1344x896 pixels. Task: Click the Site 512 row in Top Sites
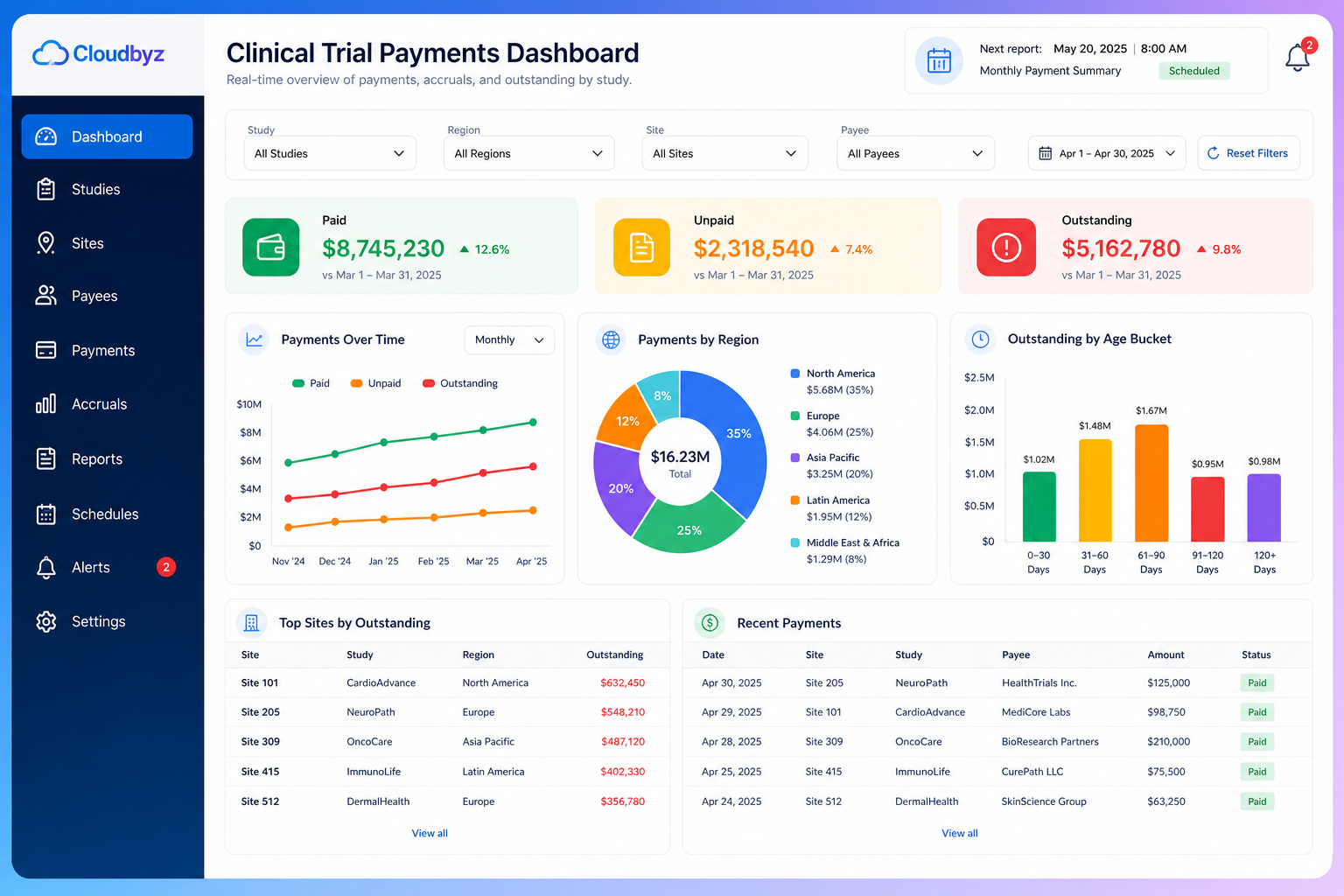pyautogui.click(x=447, y=801)
